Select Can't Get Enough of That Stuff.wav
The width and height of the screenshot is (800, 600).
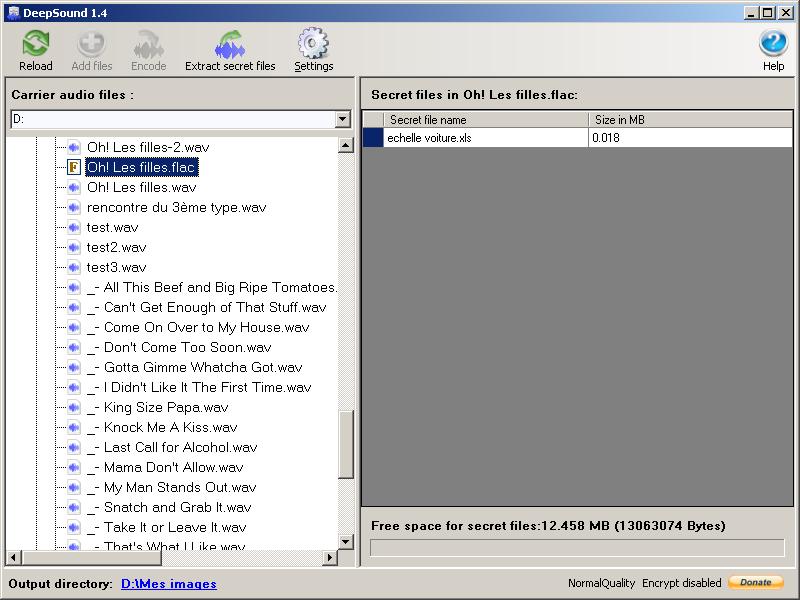[206, 307]
